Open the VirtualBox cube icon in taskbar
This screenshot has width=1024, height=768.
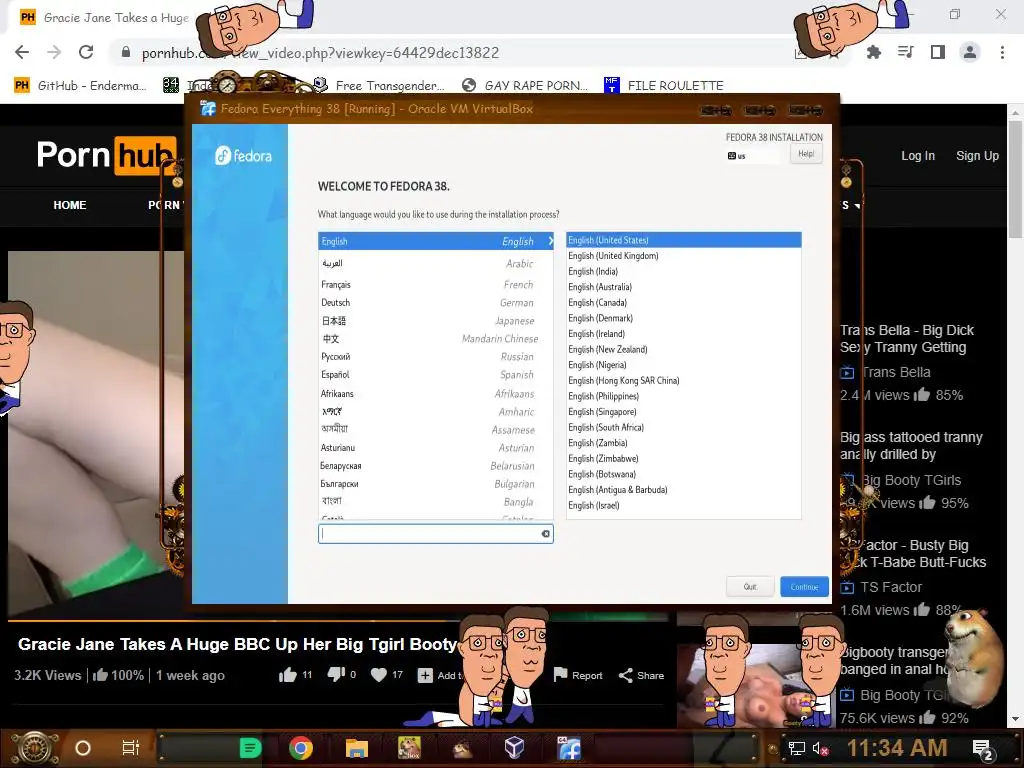click(514, 747)
